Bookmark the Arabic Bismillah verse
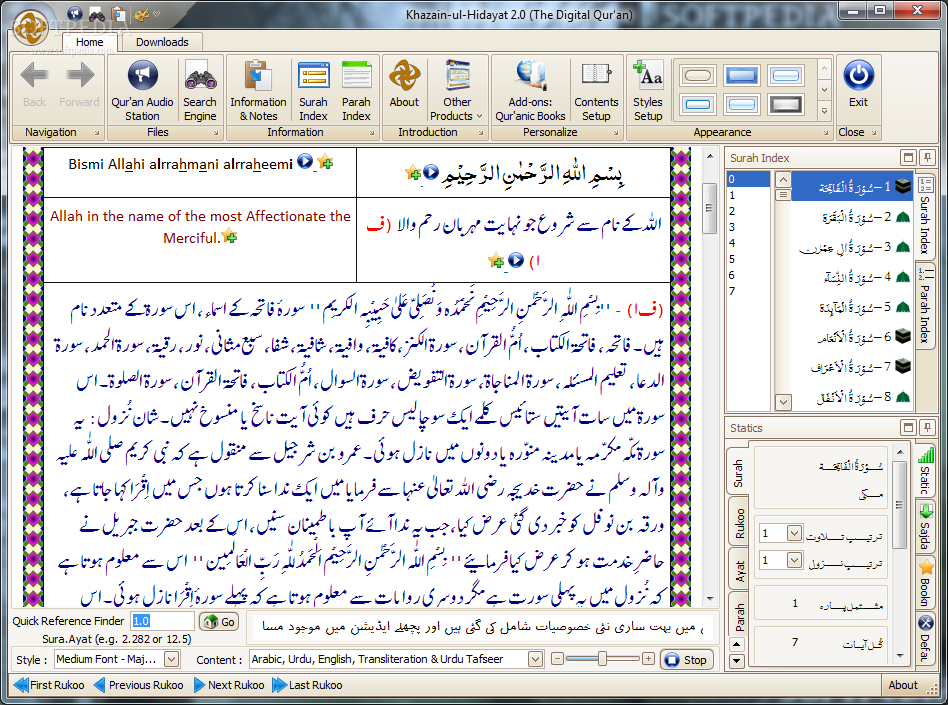The image size is (948, 705). (x=413, y=173)
